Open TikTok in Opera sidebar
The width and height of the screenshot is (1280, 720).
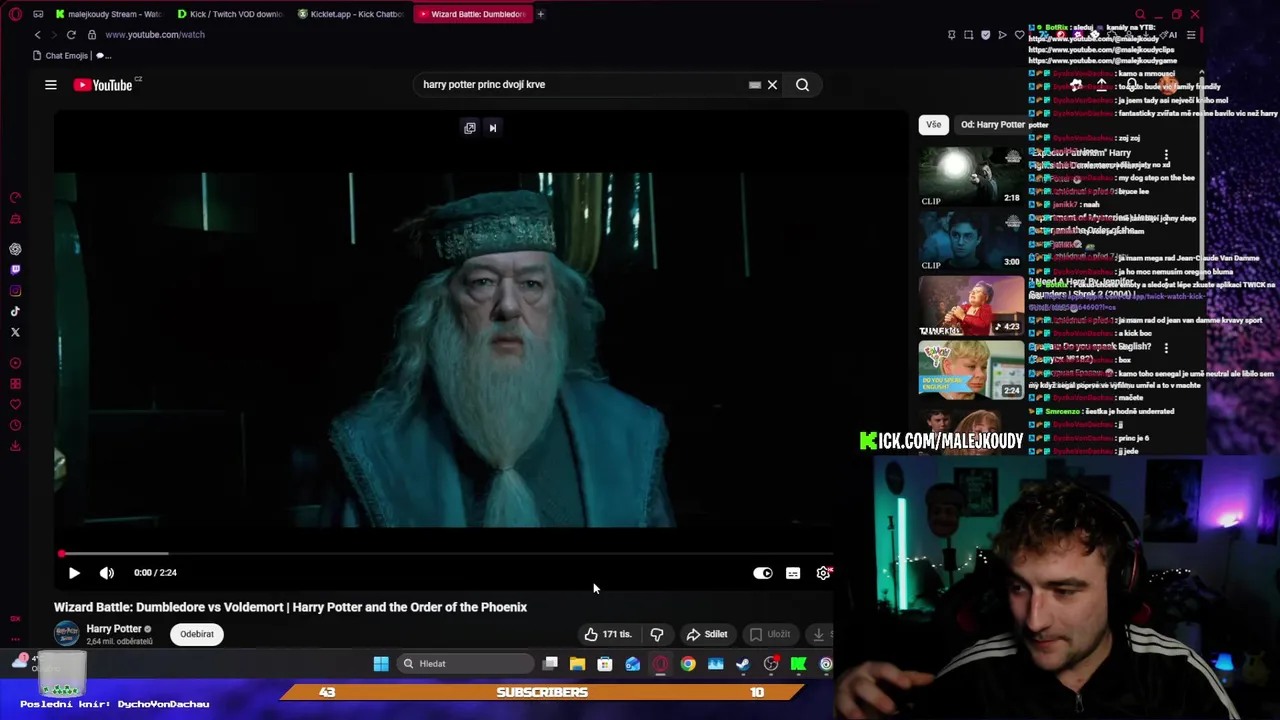[x=15, y=312]
